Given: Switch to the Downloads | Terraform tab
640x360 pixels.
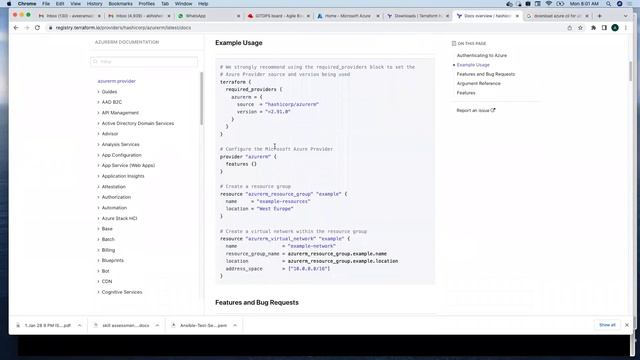Looking at the screenshot, I should tap(417, 16).
